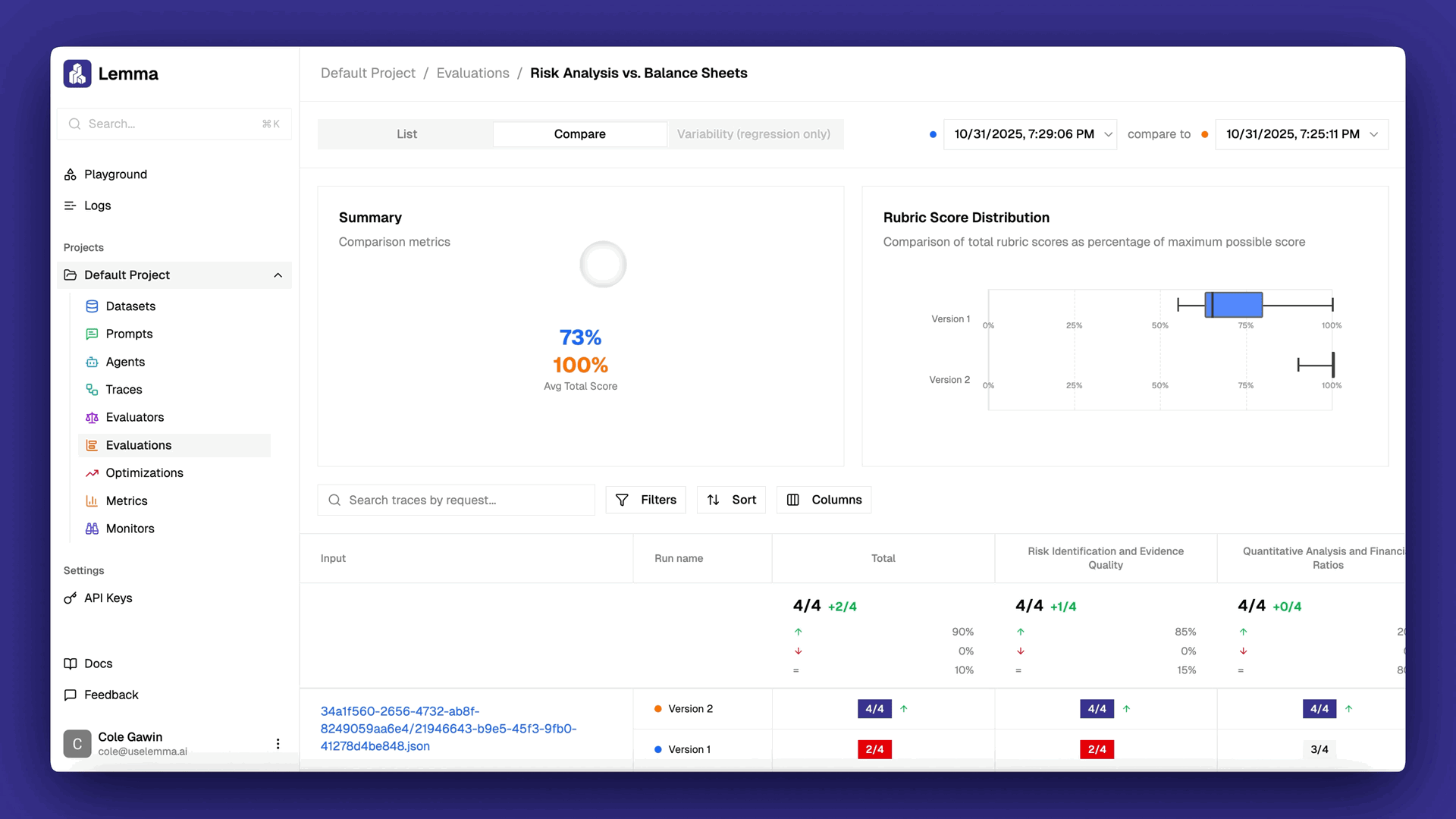Screen dimensions: 1456x819
Task: Click the Monitors binoculars icon
Action: point(92,529)
